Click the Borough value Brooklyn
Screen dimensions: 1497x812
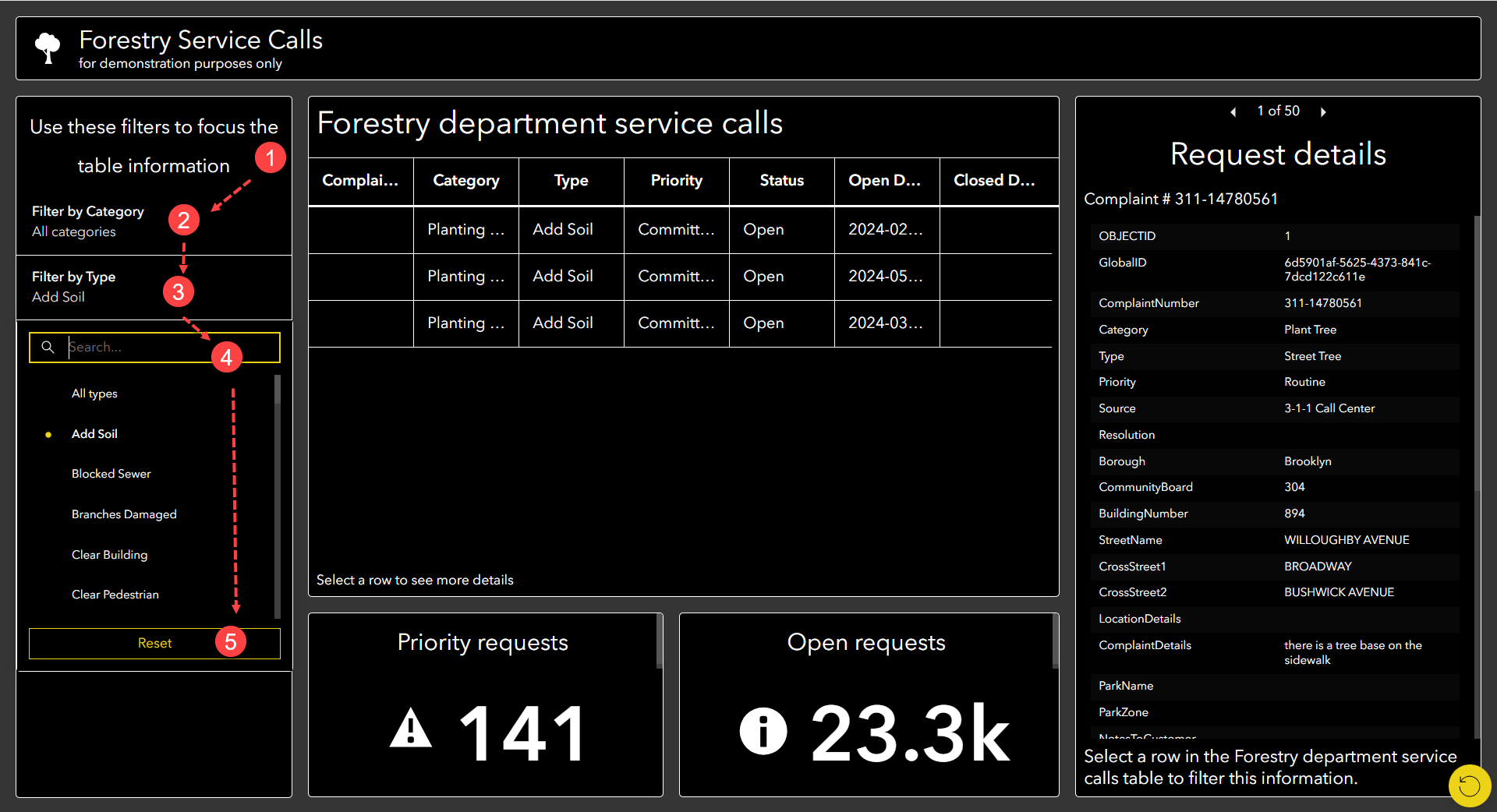click(x=1308, y=461)
